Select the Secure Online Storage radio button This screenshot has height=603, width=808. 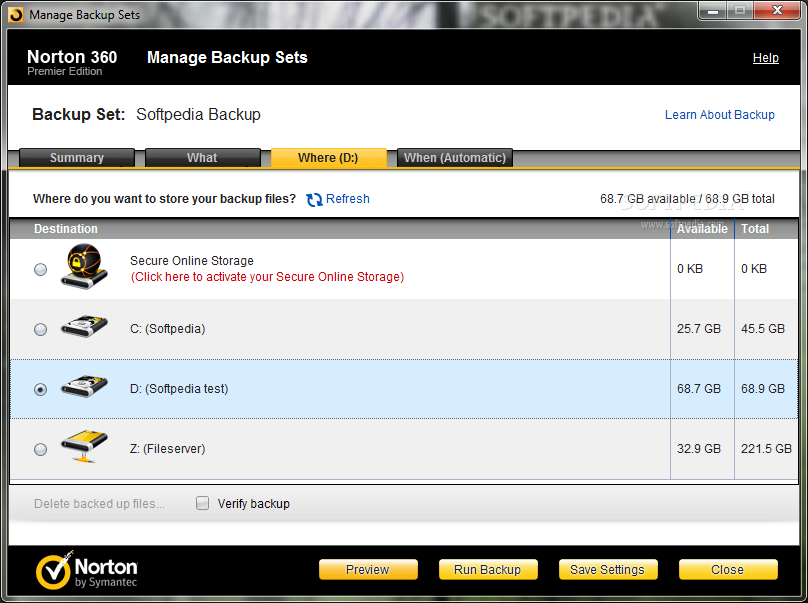tap(40, 269)
